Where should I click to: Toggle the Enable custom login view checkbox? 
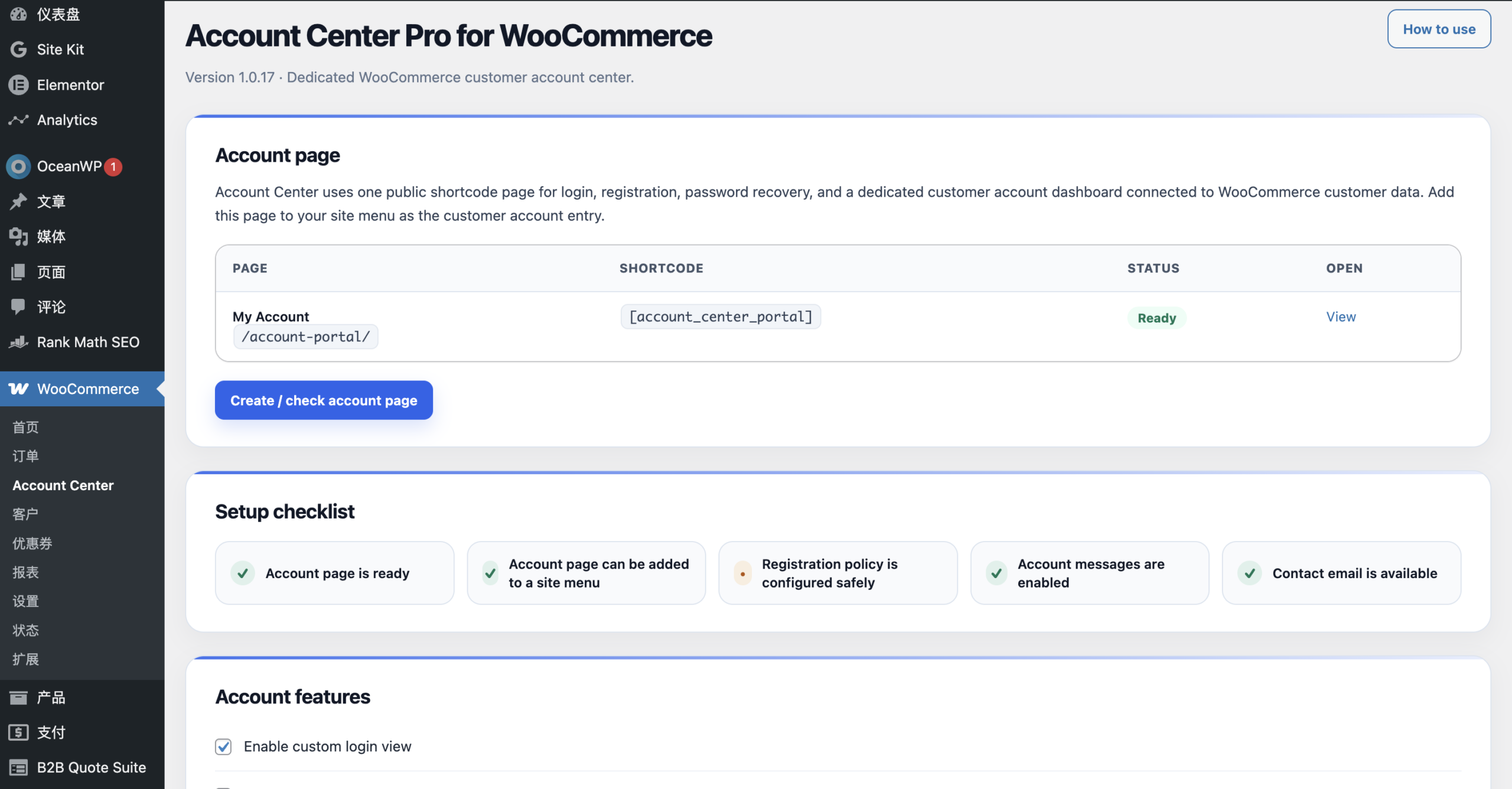(x=223, y=746)
